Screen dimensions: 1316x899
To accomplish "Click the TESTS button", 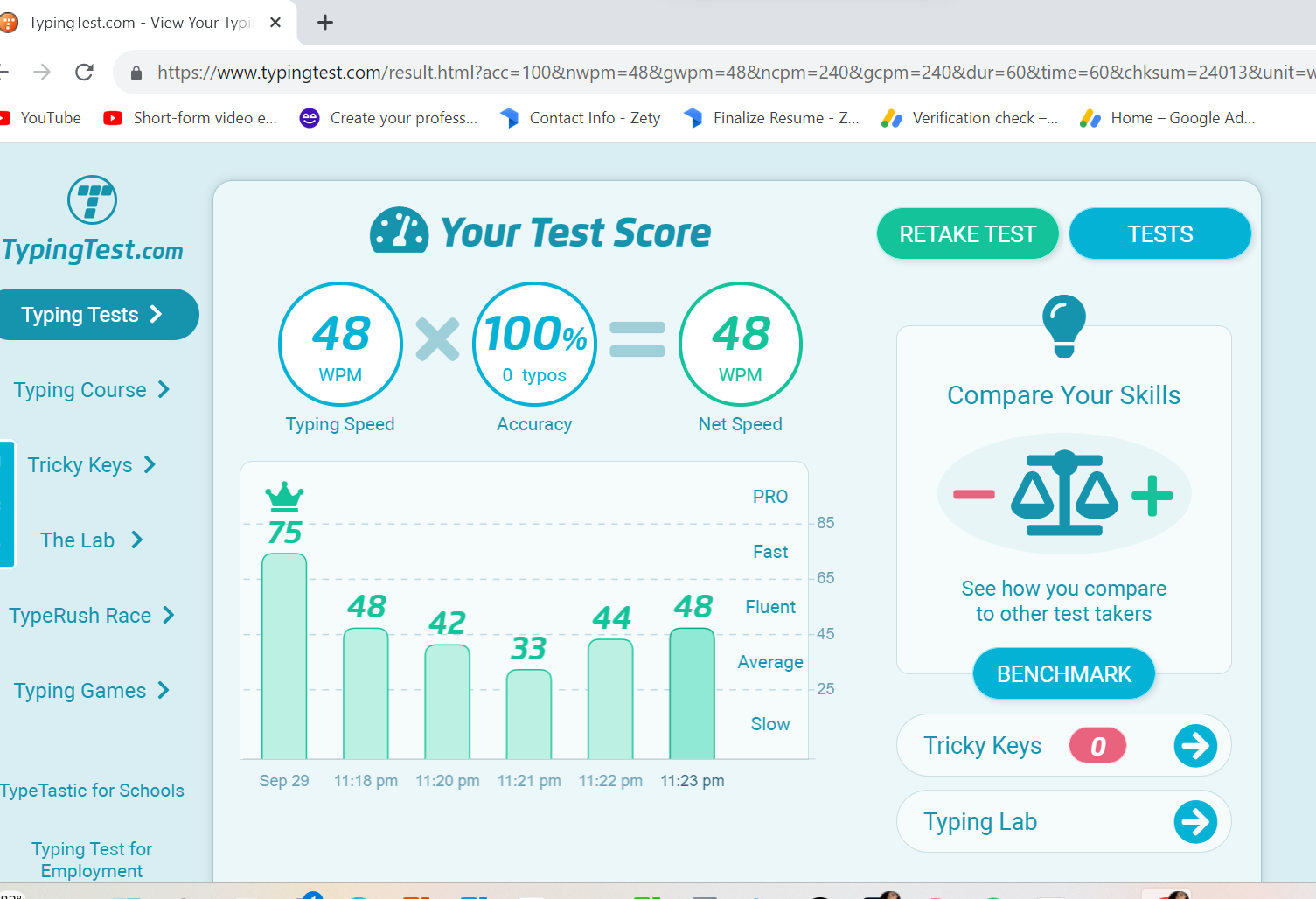I will pyautogui.click(x=1160, y=234).
